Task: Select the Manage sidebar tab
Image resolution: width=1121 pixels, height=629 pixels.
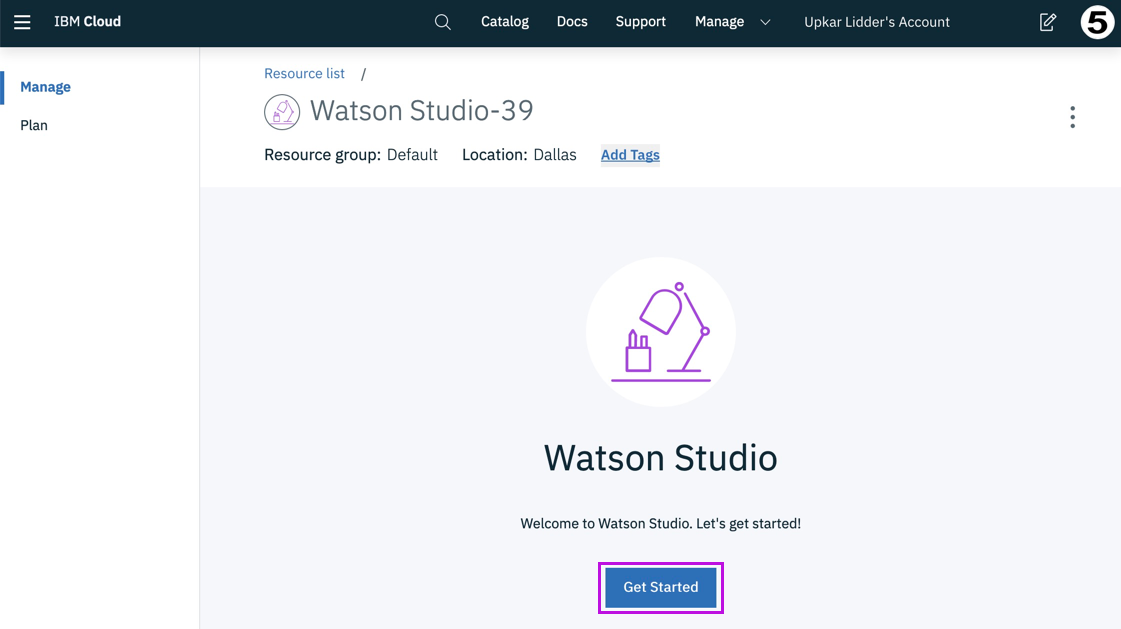Action: (x=45, y=87)
